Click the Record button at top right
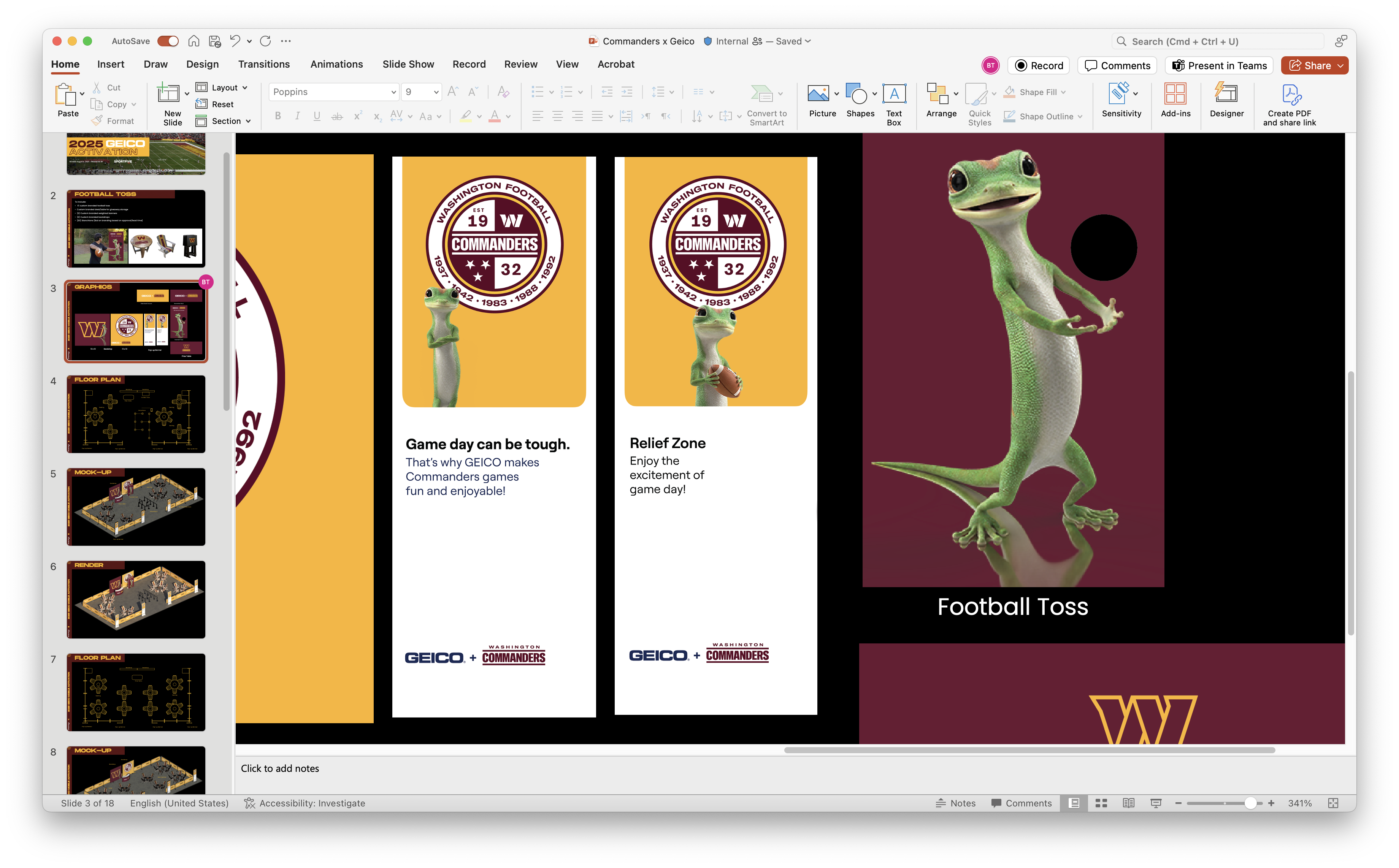 tap(1039, 65)
